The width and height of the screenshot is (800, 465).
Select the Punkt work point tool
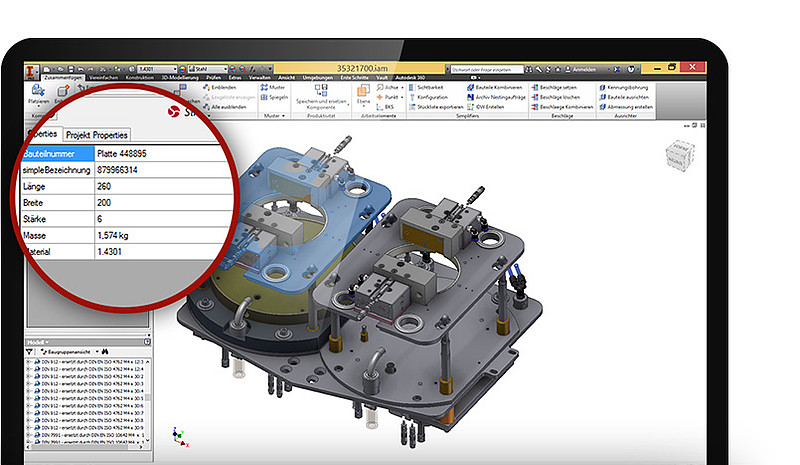coord(388,97)
